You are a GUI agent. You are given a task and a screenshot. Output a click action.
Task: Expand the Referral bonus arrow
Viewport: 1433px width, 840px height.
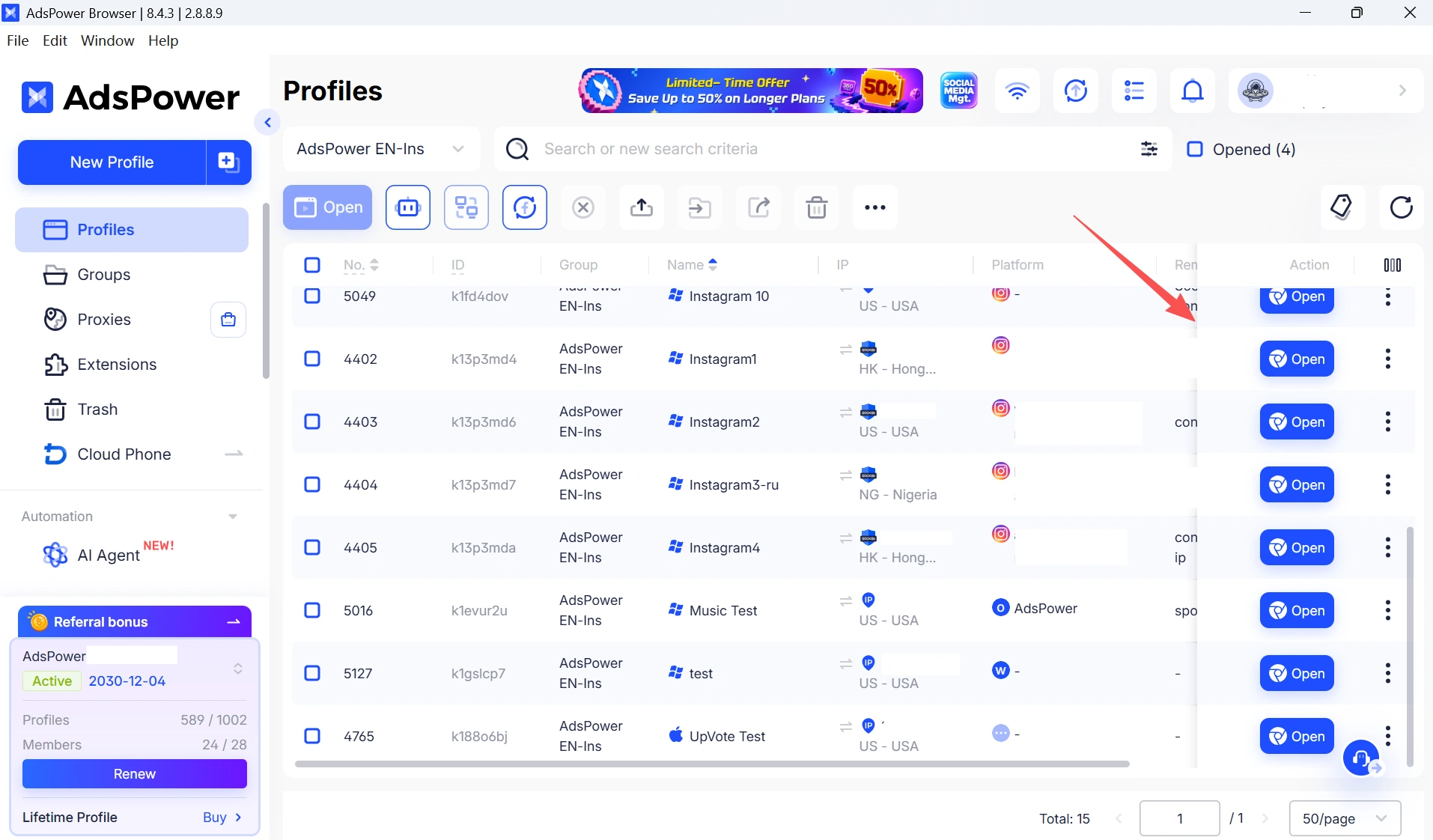click(234, 622)
